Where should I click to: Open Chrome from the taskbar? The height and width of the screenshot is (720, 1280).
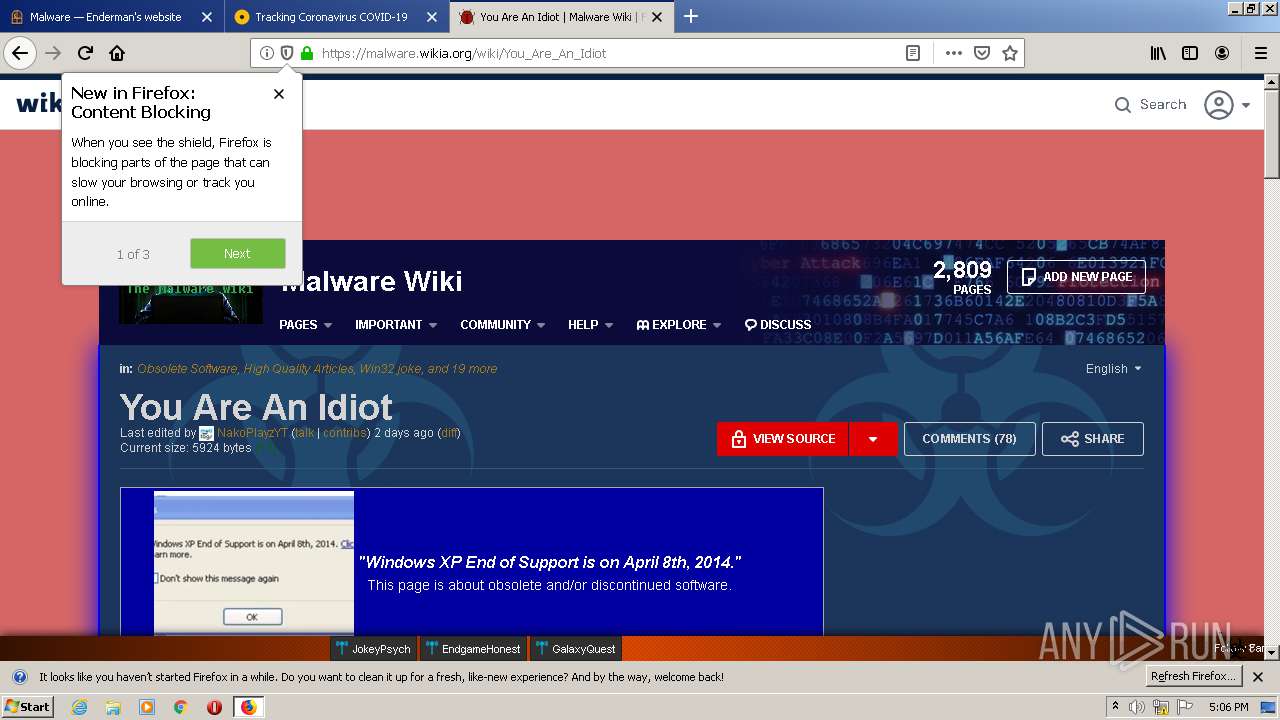coord(181,707)
